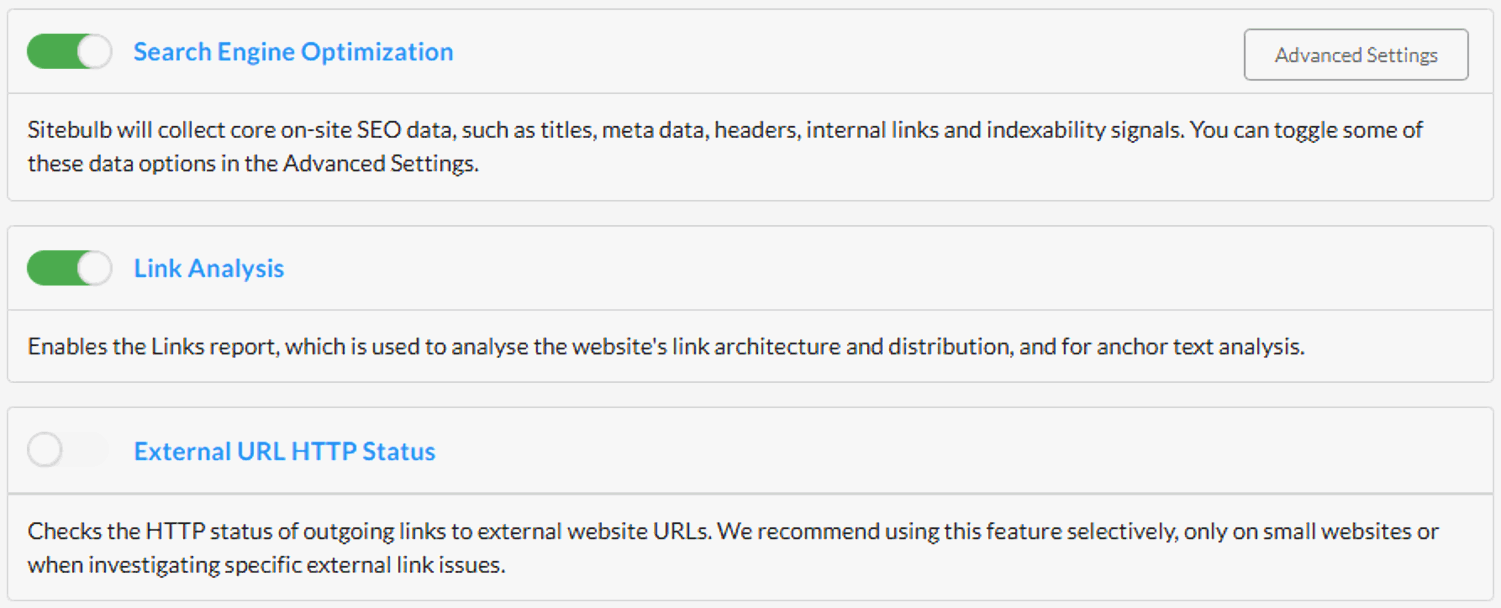Access SEO Advanced Settings options

[x=1355, y=55]
